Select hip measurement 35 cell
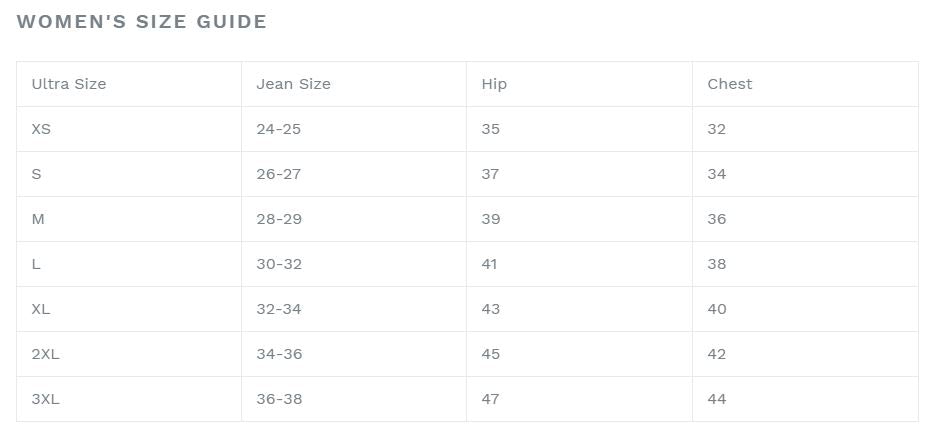The image size is (936, 438). point(490,129)
